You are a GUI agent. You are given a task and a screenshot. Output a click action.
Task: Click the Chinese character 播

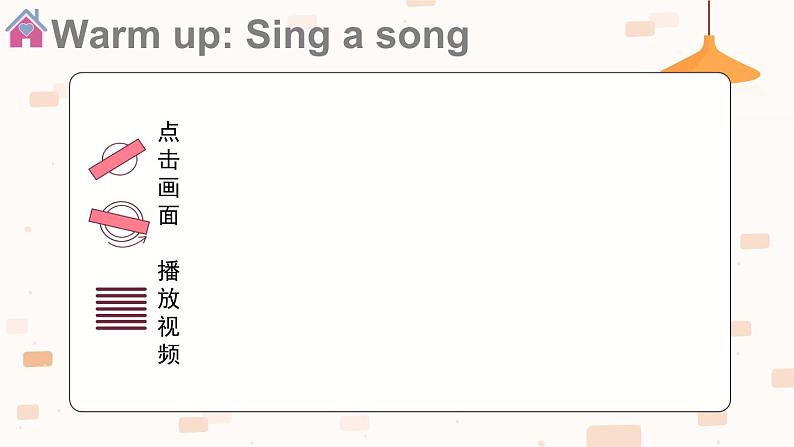169,271
